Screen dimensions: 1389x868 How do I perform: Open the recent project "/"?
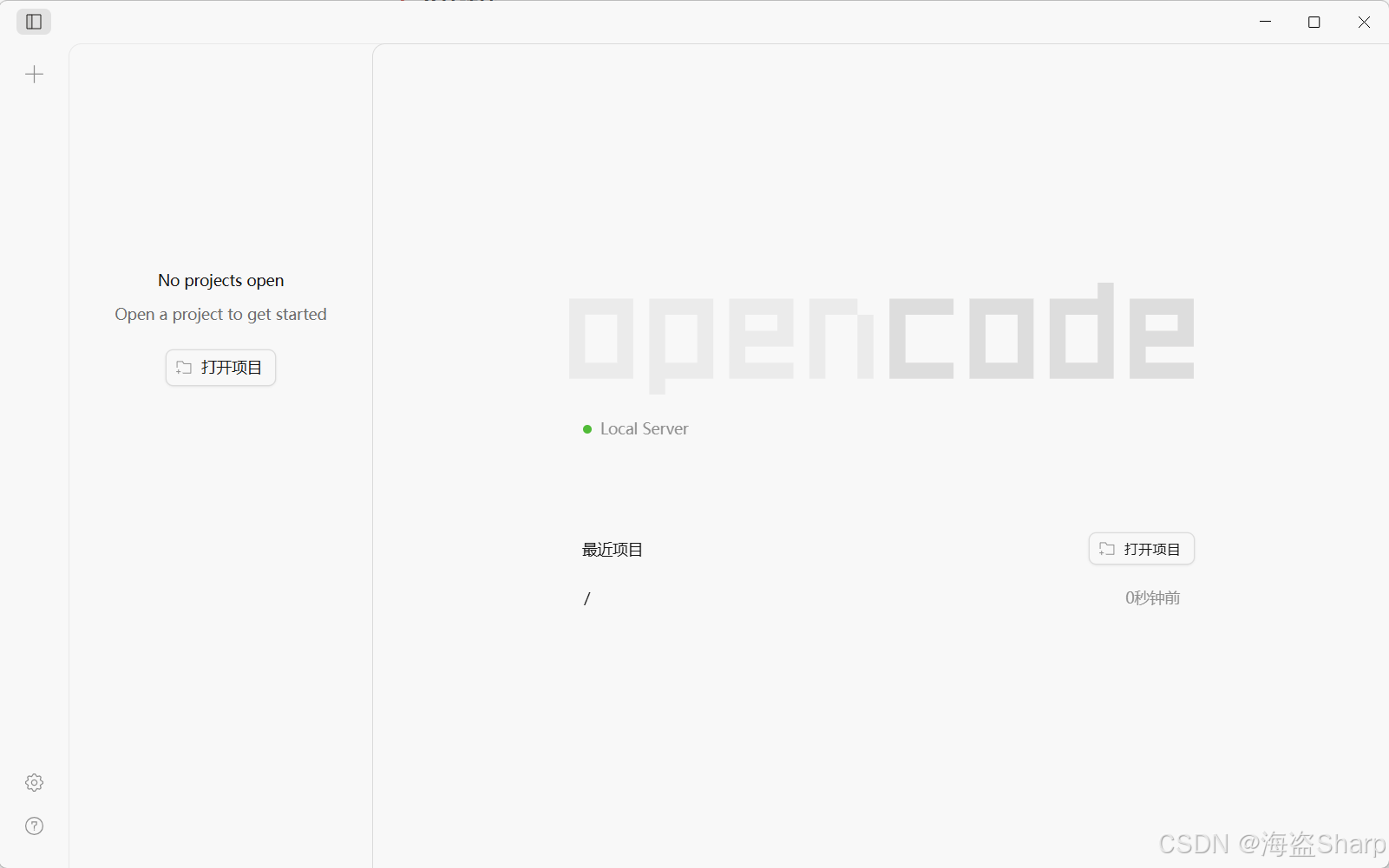pyautogui.click(x=881, y=598)
